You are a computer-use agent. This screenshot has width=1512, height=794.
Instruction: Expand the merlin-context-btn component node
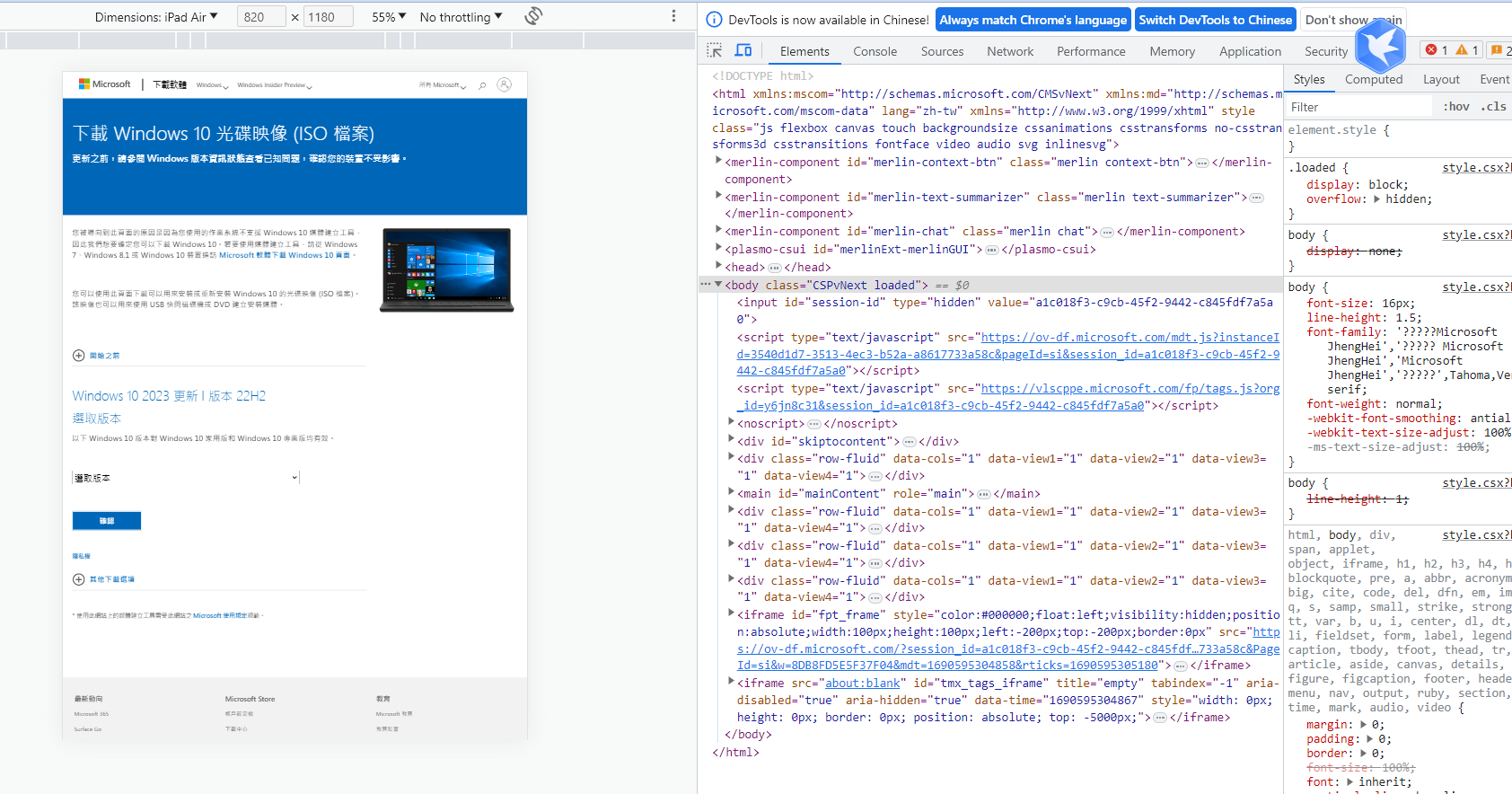[718, 161]
